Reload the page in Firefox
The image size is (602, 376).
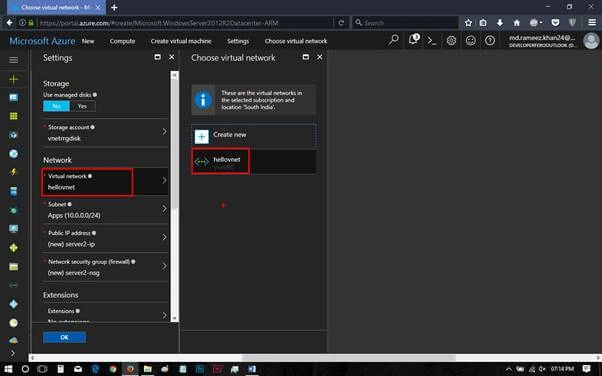pos(341,23)
